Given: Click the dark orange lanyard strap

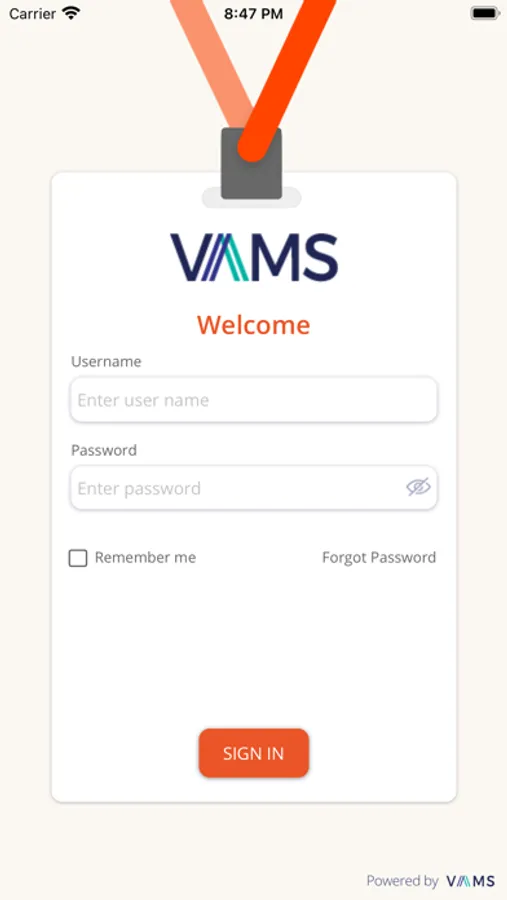Looking at the screenshot, I should point(287,75).
